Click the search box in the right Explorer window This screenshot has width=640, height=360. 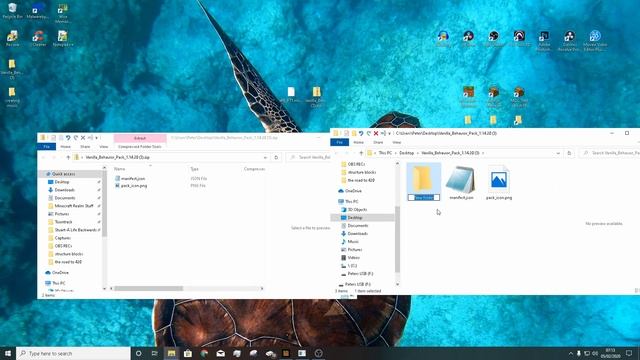tap(610, 153)
